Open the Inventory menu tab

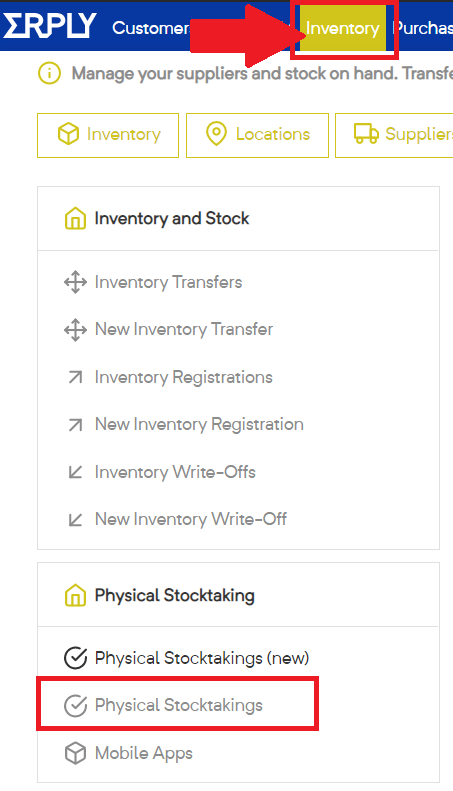[343, 28]
